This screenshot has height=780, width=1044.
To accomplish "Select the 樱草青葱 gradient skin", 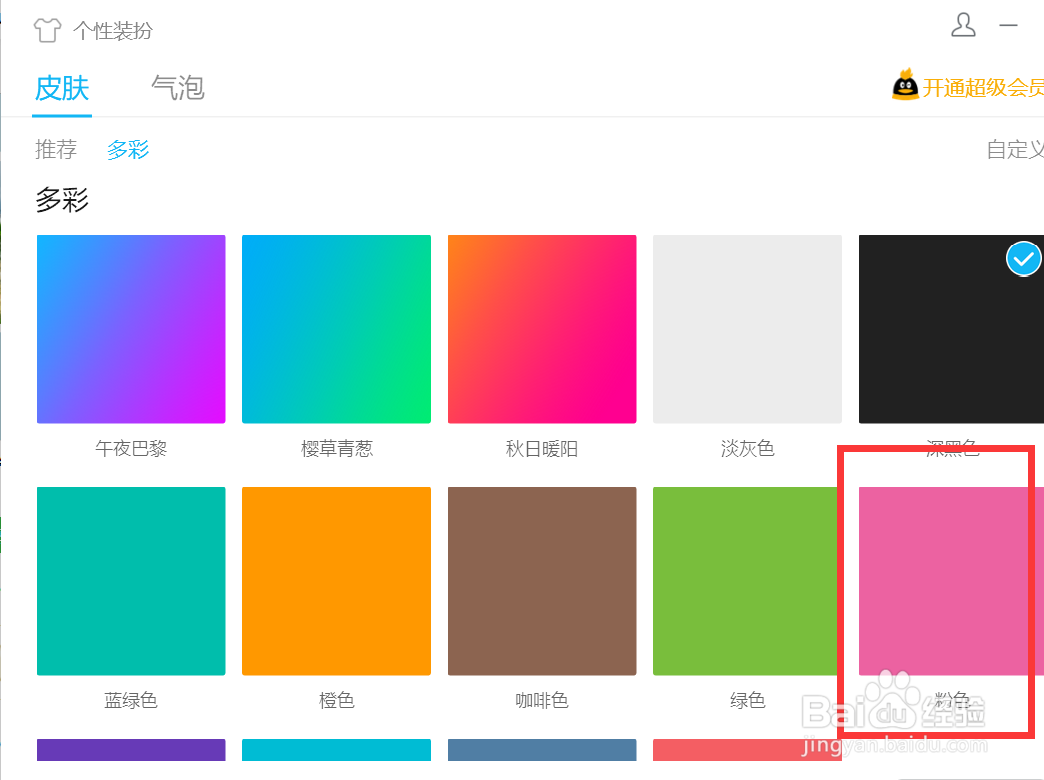I will (336, 329).
